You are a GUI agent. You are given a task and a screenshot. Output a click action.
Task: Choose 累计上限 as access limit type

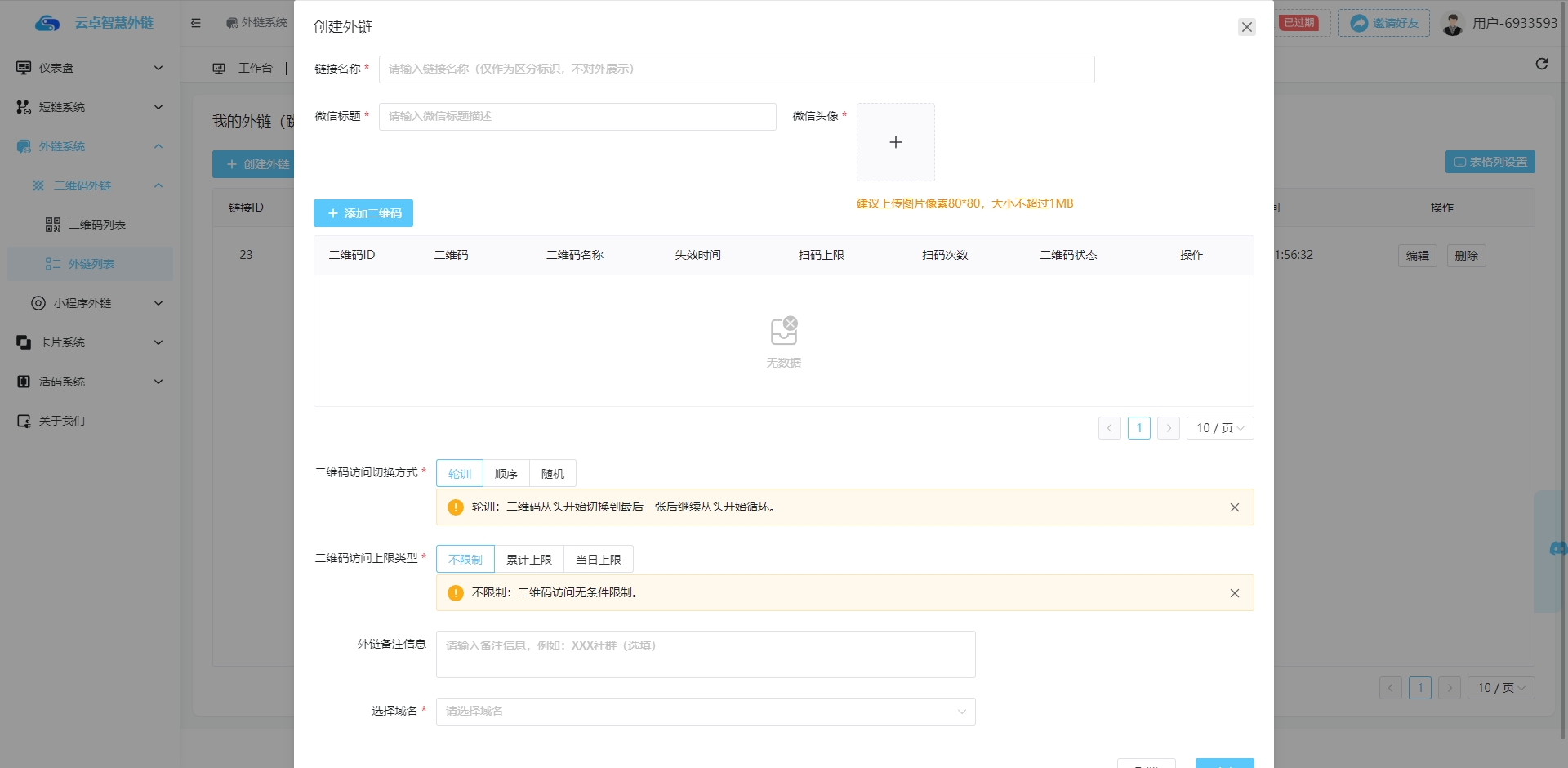529,560
